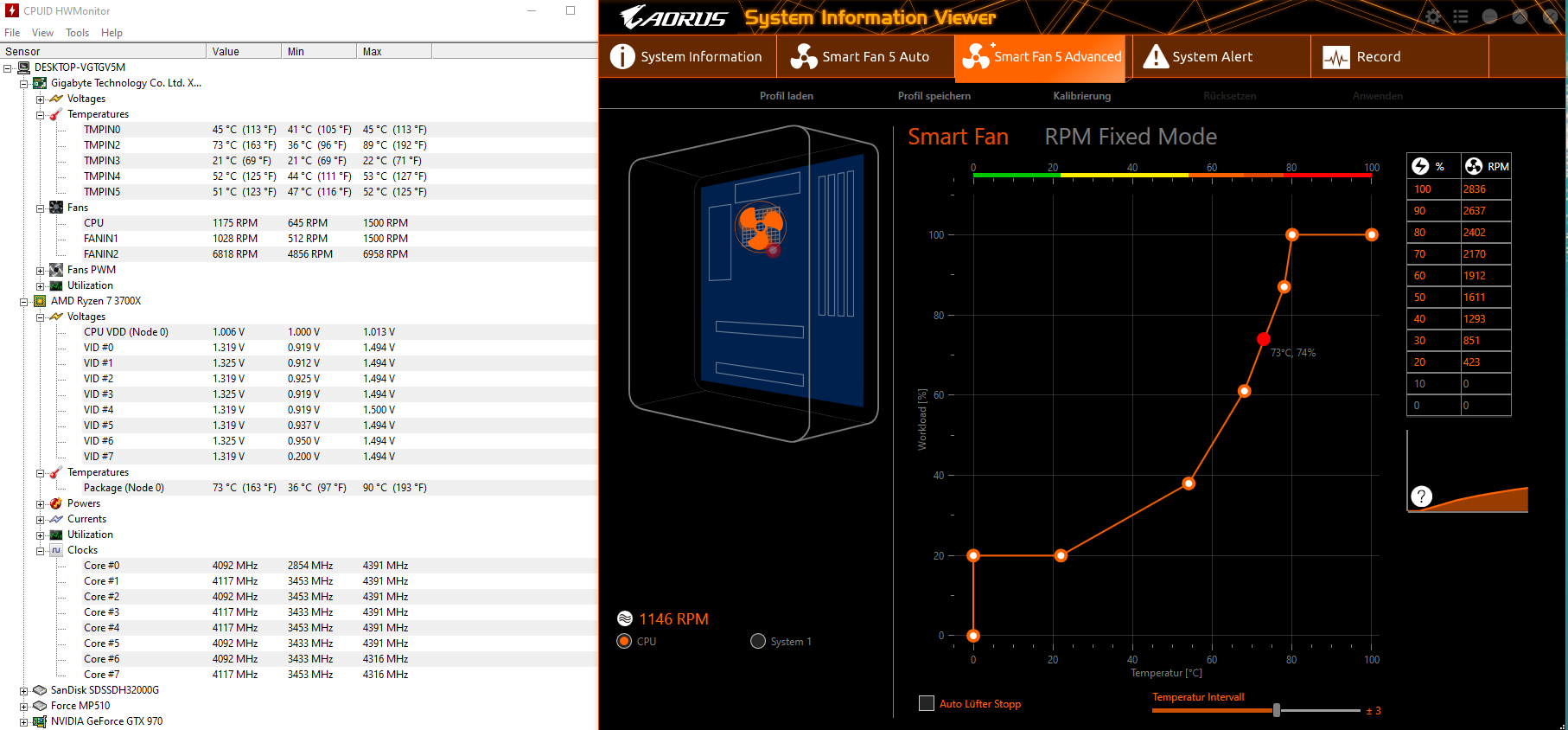Screen dimensions: 1568x730
Task: Collapse the DESKTOP-VGTGV5M tree node
Action: coord(8,67)
